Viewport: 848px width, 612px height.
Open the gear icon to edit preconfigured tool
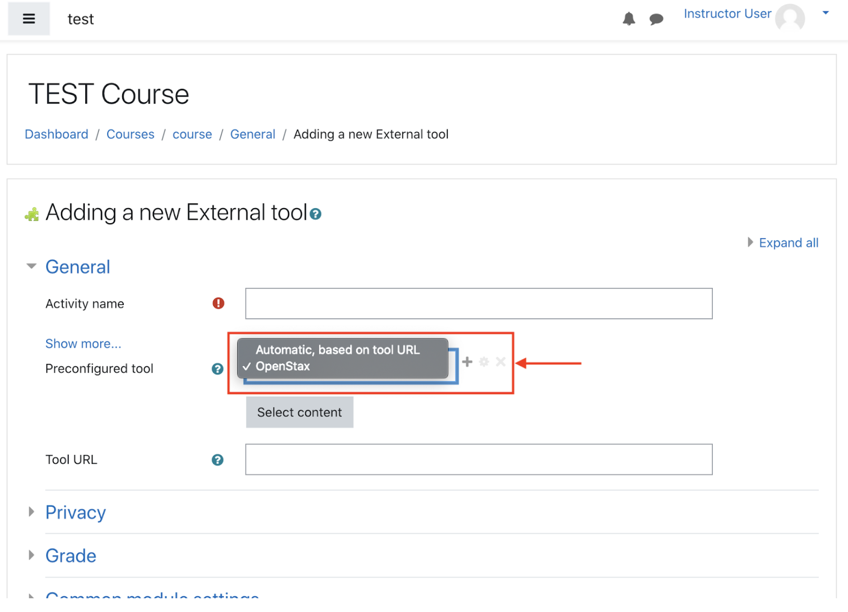pyautogui.click(x=483, y=362)
